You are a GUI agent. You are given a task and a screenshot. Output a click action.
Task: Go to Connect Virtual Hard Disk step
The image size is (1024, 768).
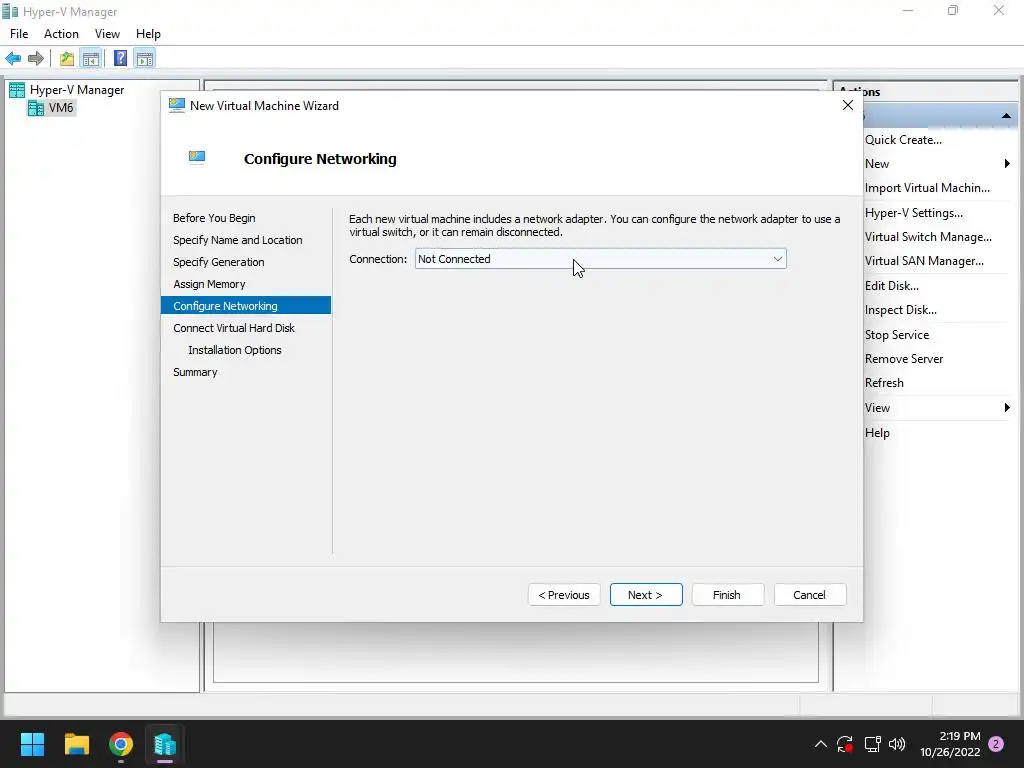(x=234, y=328)
